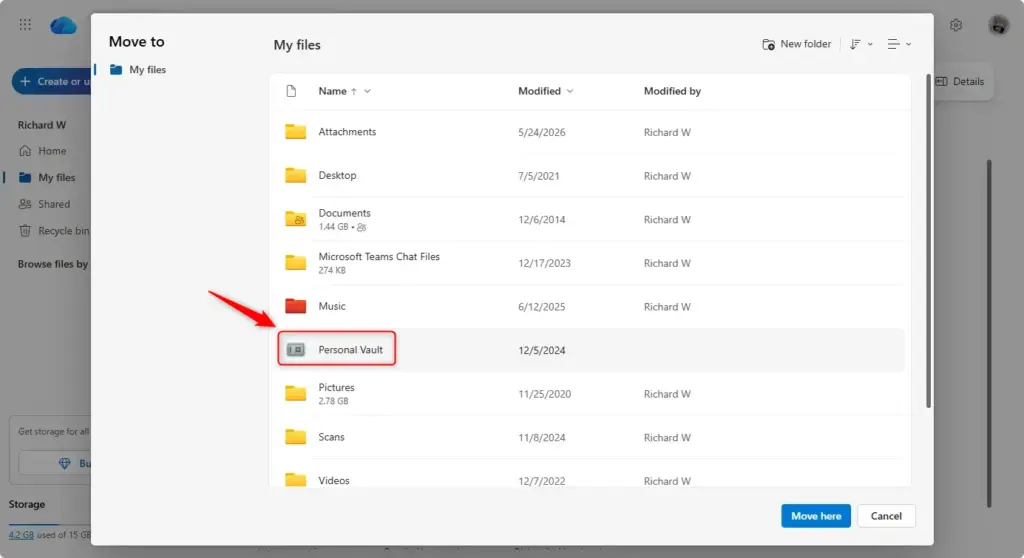1024x558 pixels.
Task: Open My files in the sidebar
Action: (56, 178)
